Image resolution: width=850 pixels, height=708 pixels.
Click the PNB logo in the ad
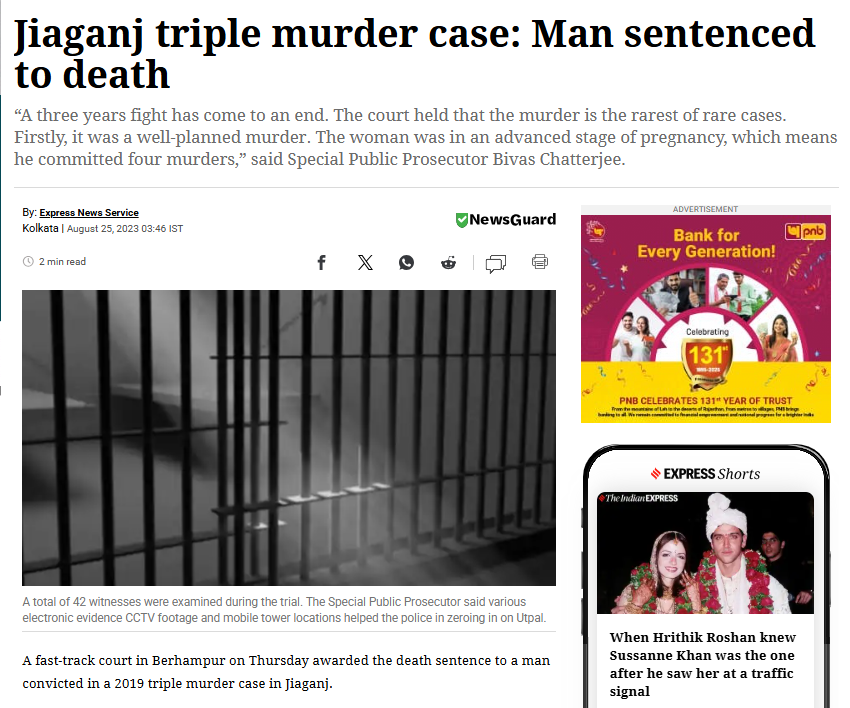pyautogui.click(x=806, y=231)
